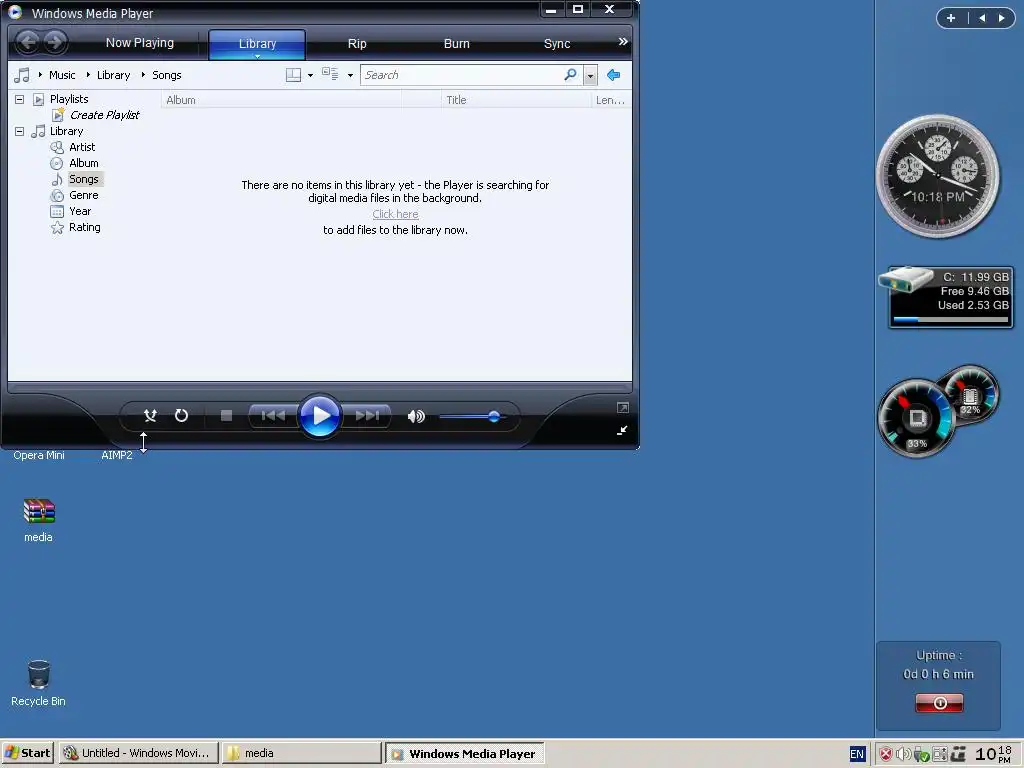Viewport: 1024px width, 768px height.
Task: Click the view full screen icon
Action: 623,408
